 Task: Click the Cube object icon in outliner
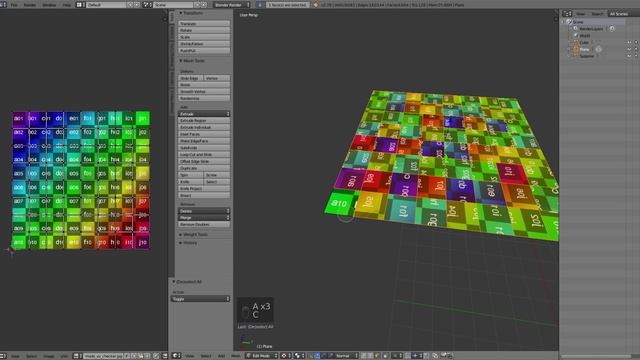click(x=576, y=42)
